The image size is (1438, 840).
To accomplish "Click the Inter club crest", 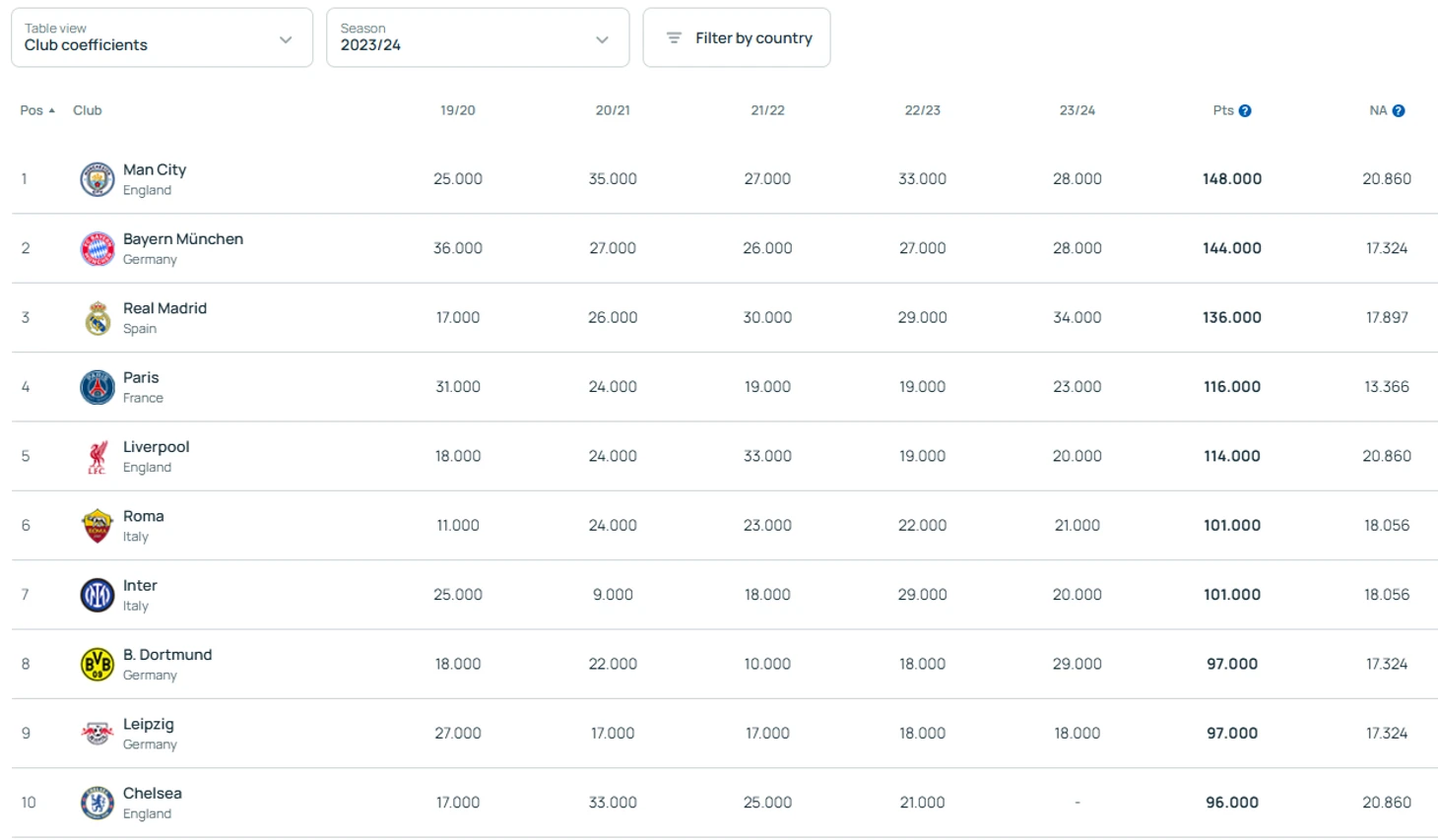I will pos(97,595).
